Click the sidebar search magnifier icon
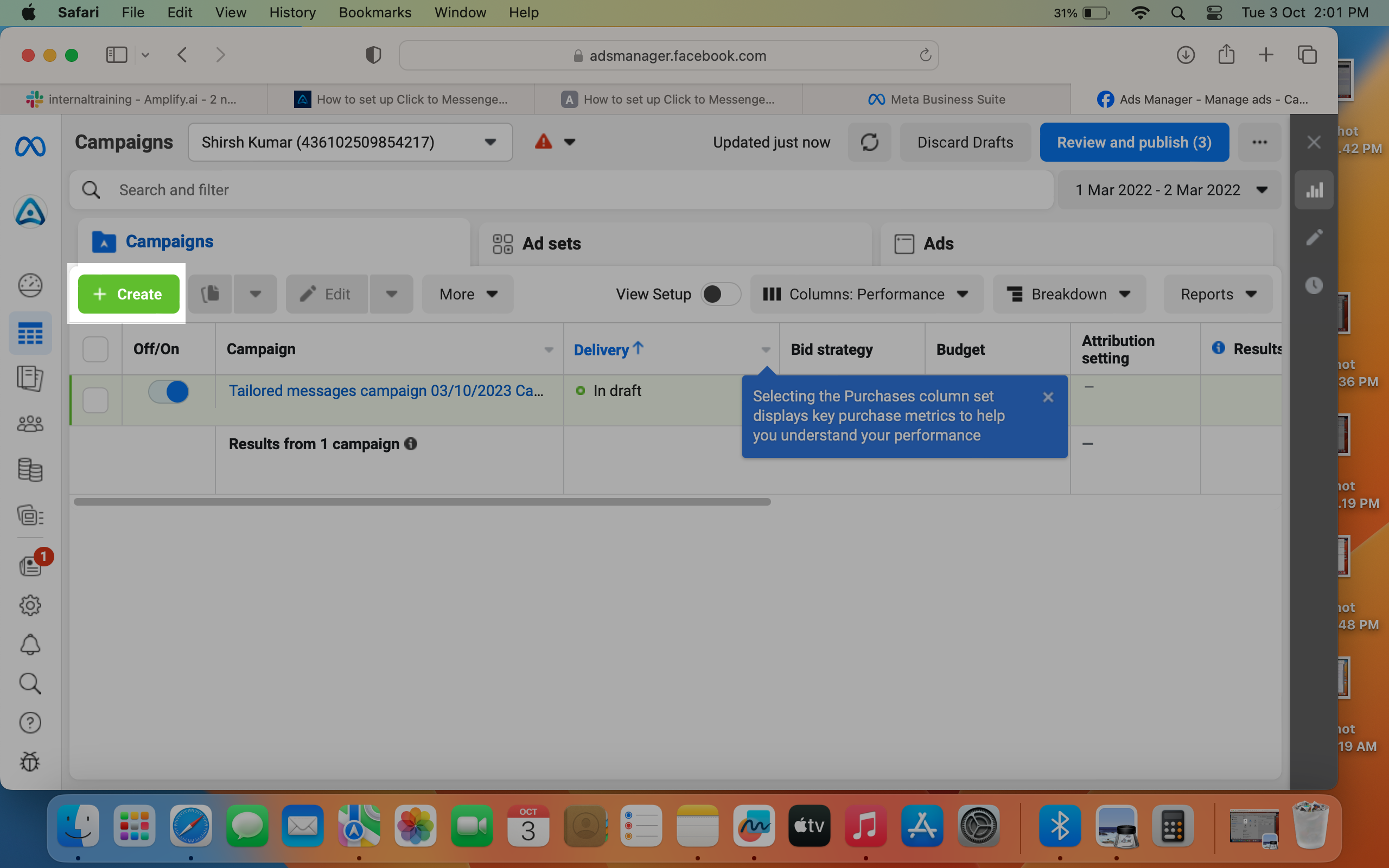The image size is (1389, 868). pyautogui.click(x=30, y=684)
